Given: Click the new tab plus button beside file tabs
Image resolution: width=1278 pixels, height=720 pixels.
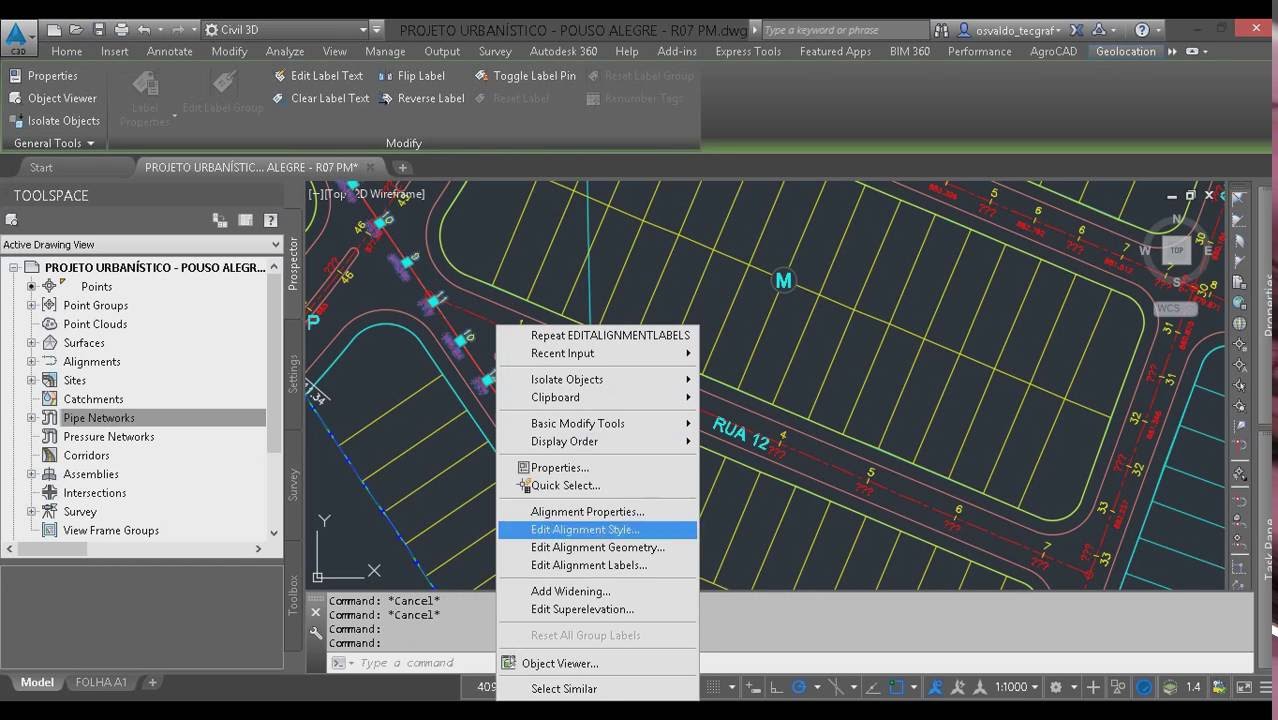Looking at the screenshot, I should [402, 167].
